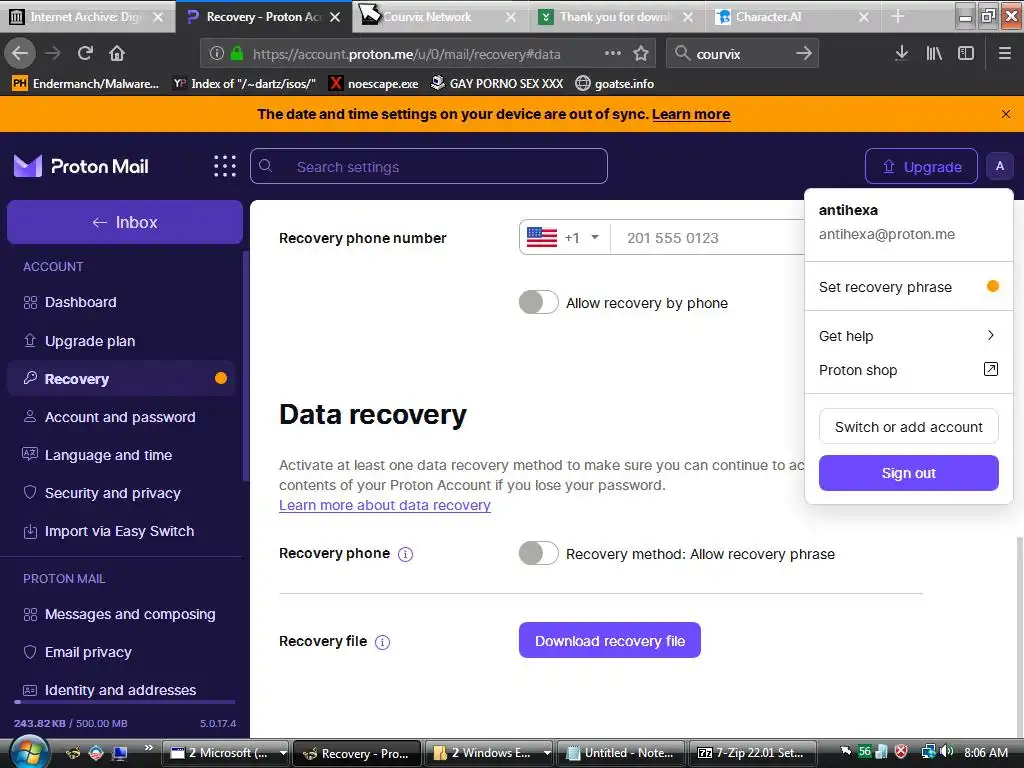
Task: Click the Firefox forward arrow
Action: click(x=53, y=54)
